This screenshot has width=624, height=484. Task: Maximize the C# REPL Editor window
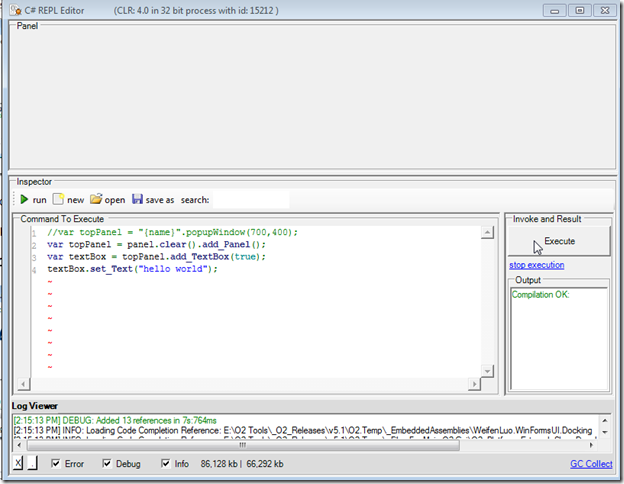(580, 11)
